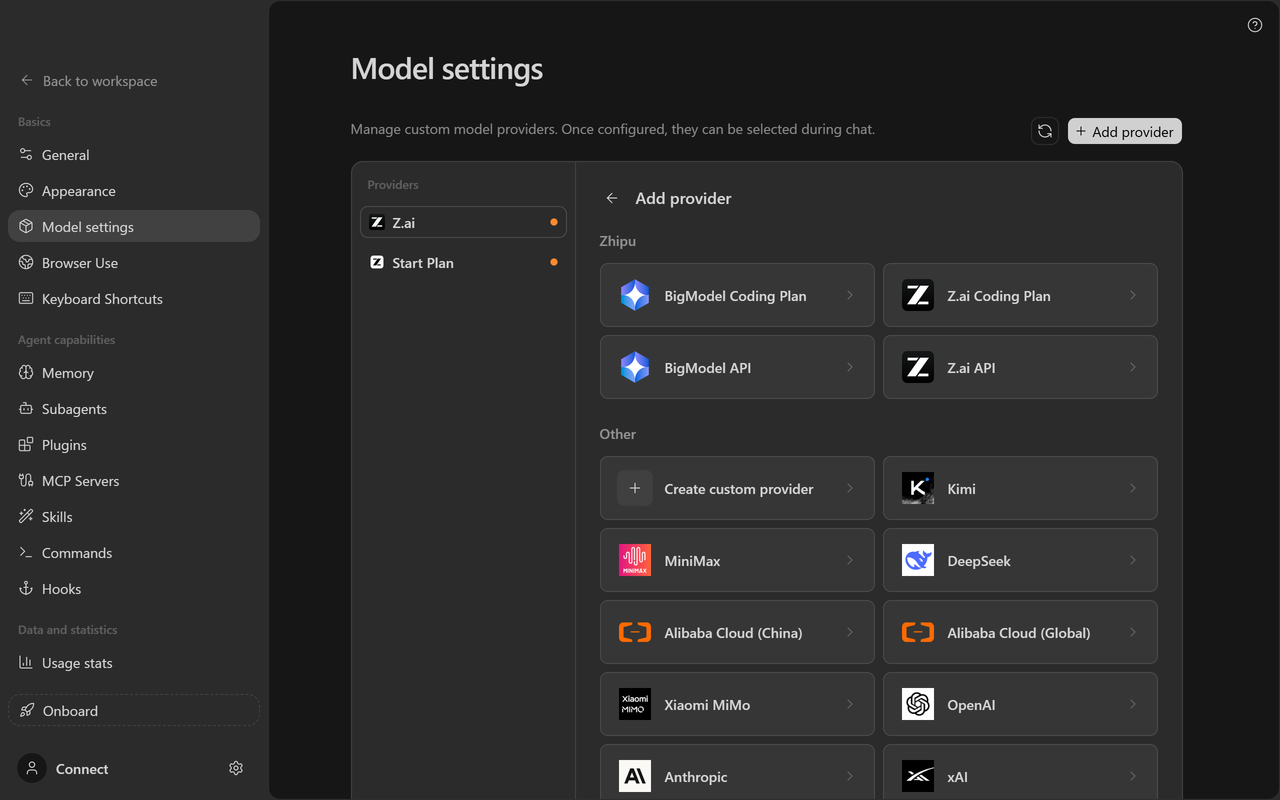1280x800 pixels.
Task: Open the Plugins section
Action: point(134,445)
